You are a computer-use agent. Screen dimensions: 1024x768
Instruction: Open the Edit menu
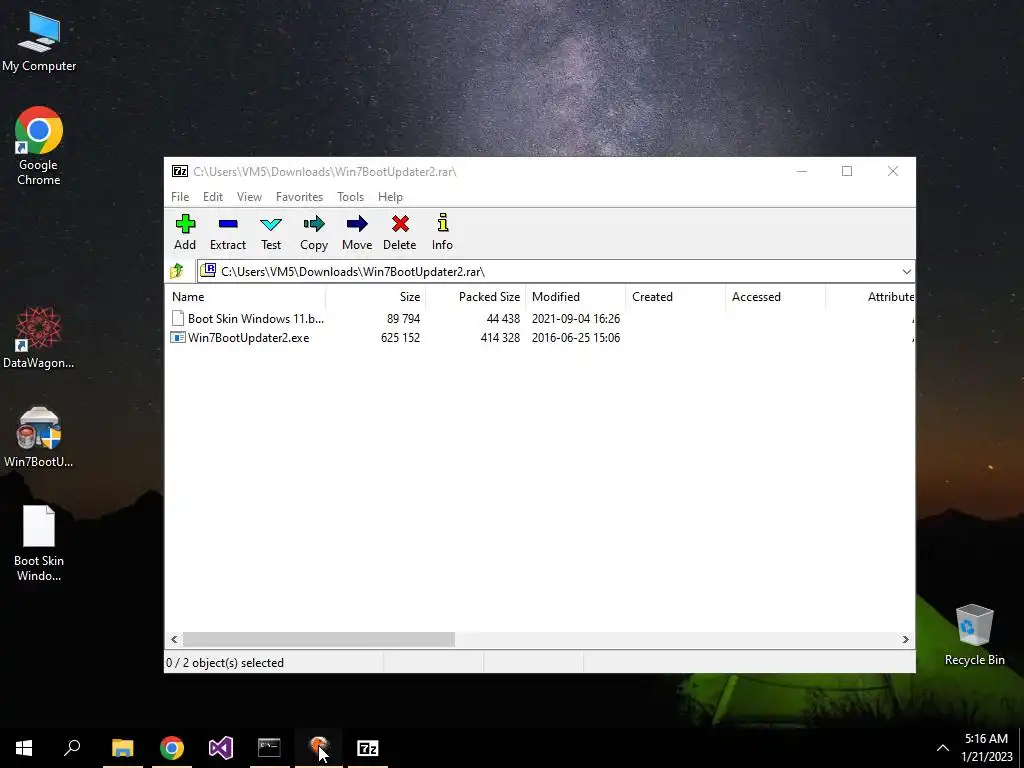(213, 197)
